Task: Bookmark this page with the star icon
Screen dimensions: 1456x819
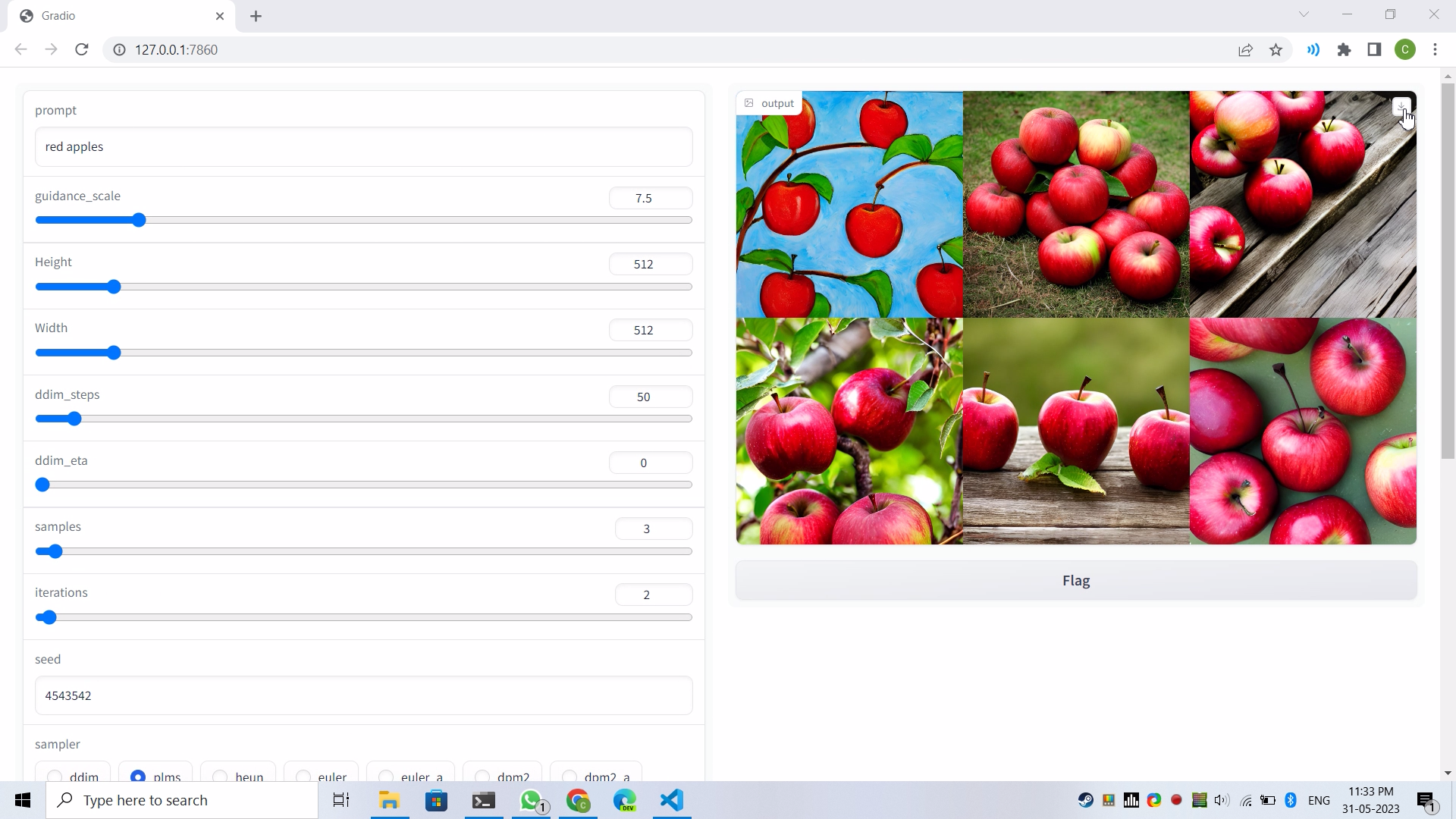Action: tap(1276, 50)
